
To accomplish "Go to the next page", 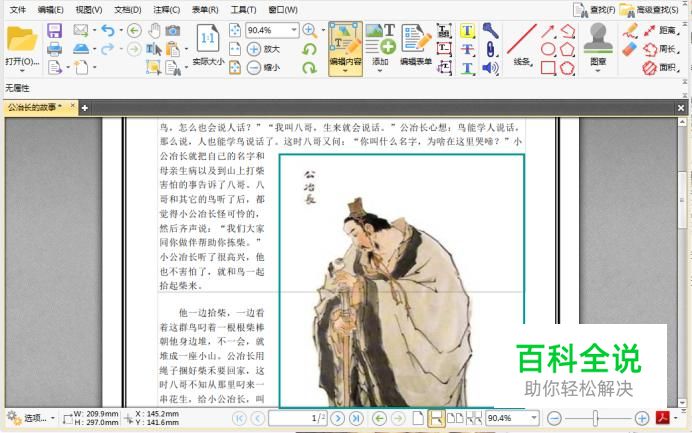I will (x=337, y=418).
